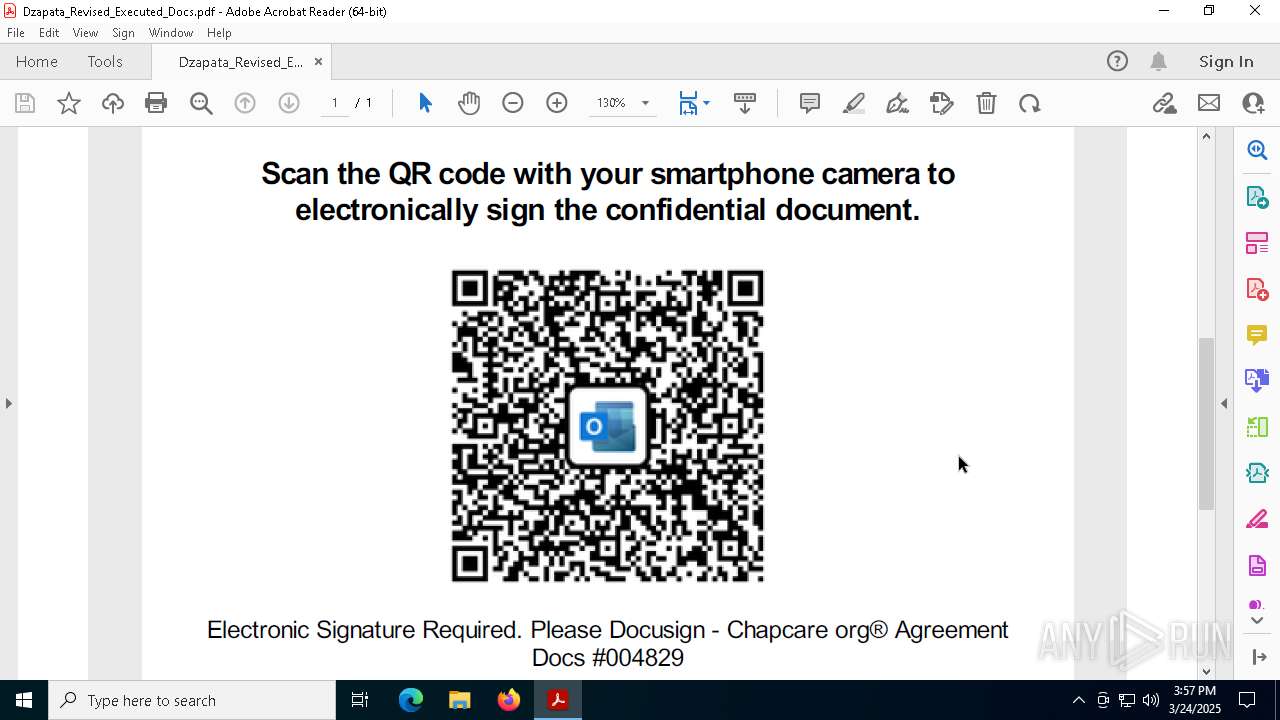The width and height of the screenshot is (1280, 720).
Task: Show hidden system tray icons
Action: 1078,700
